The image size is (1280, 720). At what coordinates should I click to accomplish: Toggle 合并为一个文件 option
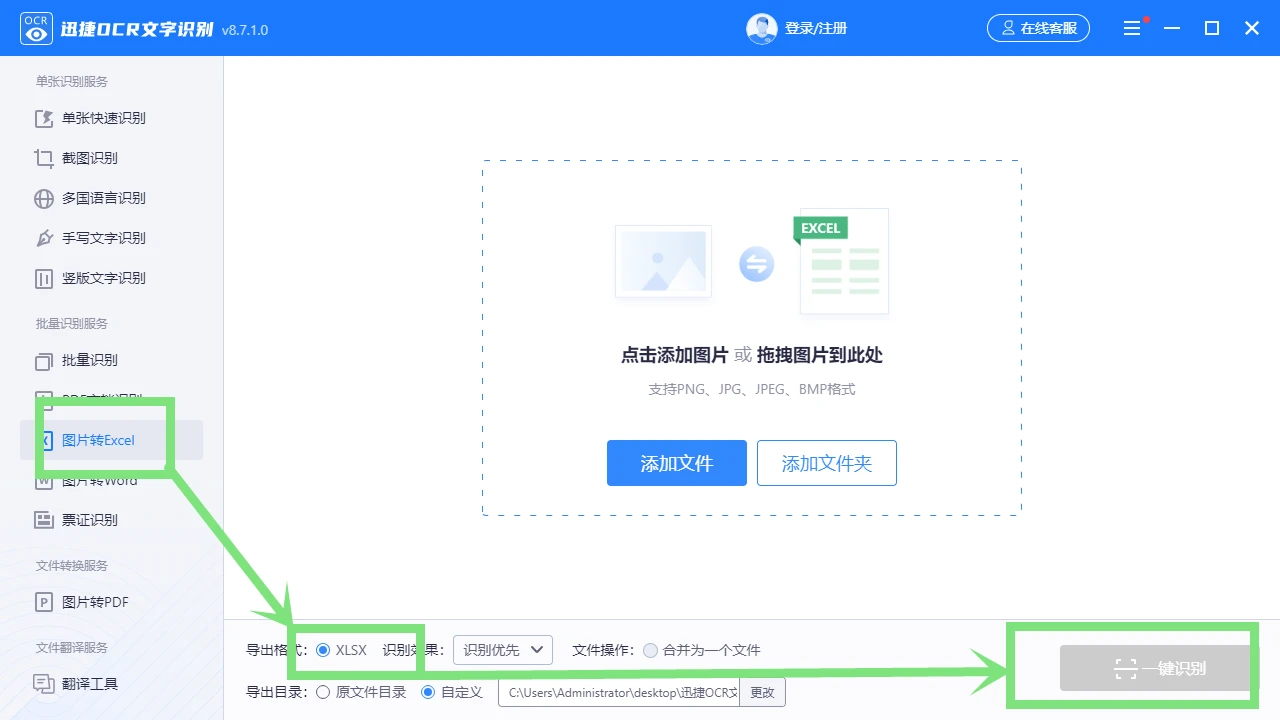pos(651,650)
